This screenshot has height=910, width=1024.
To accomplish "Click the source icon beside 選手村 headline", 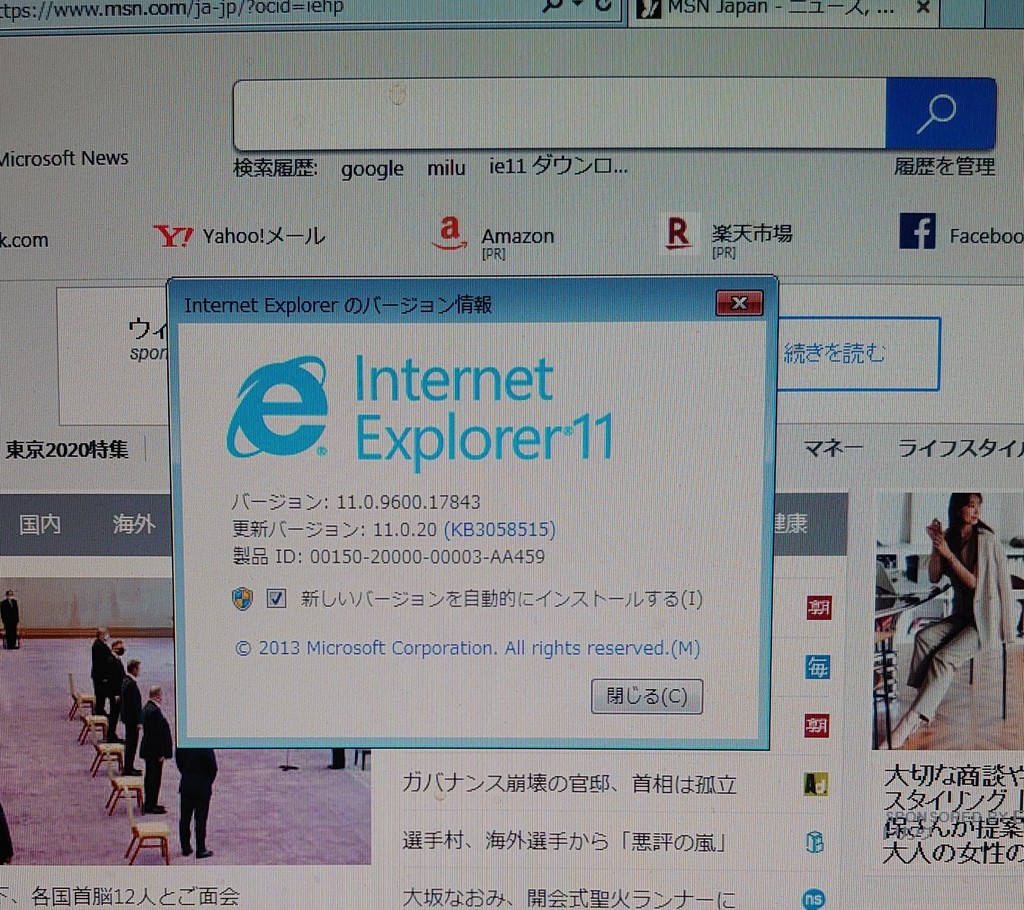I will point(814,842).
